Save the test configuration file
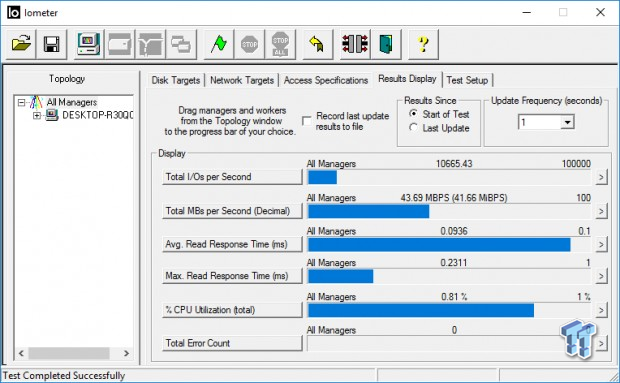This screenshot has height=383, width=620. tap(52, 44)
